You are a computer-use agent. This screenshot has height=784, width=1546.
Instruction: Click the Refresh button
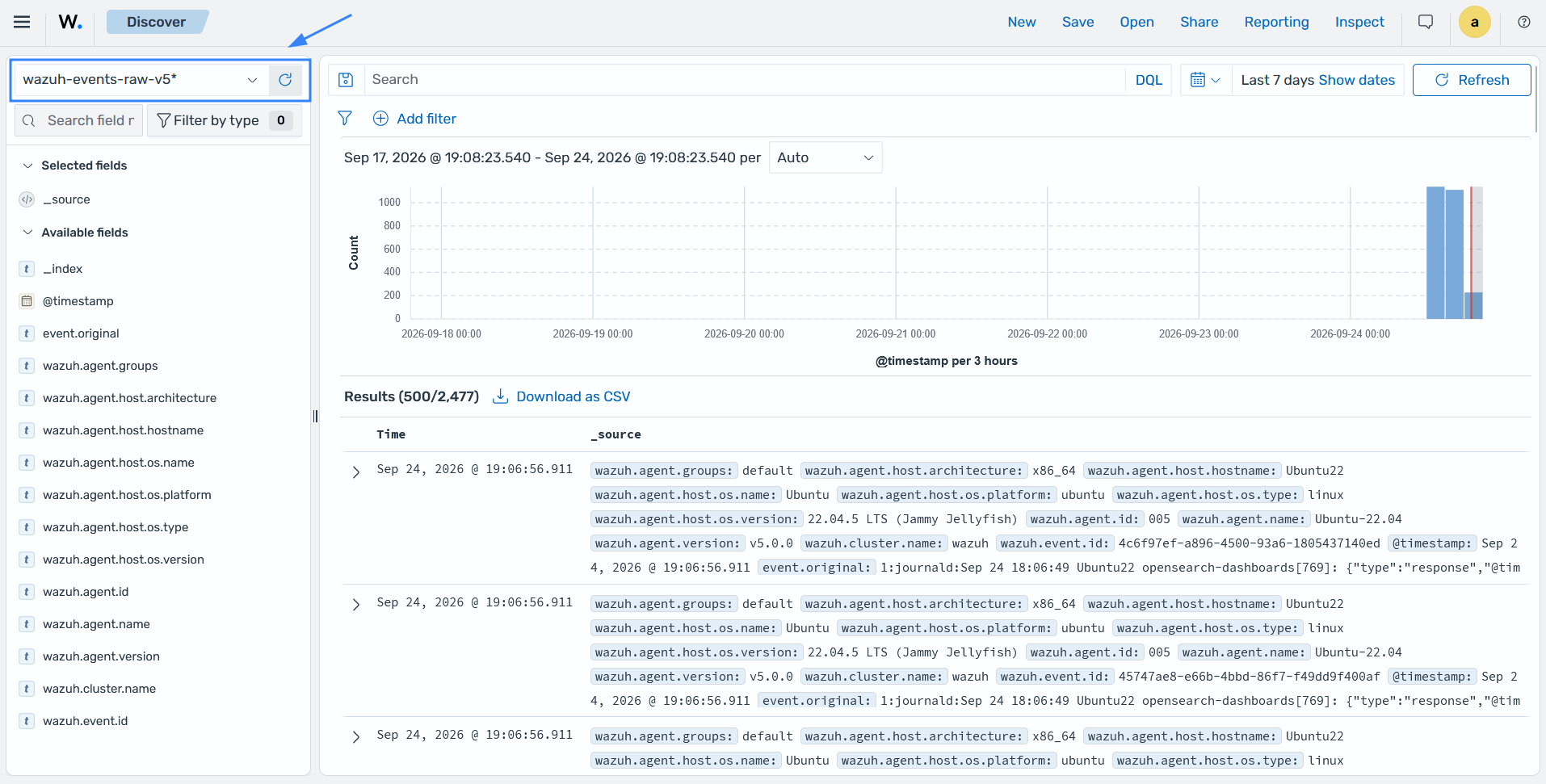click(x=1472, y=80)
